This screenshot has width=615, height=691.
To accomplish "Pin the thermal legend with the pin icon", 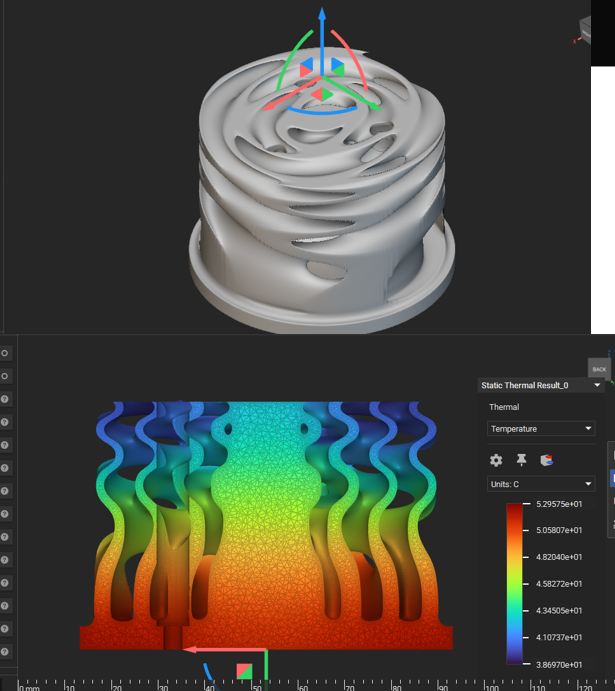I will 521,460.
